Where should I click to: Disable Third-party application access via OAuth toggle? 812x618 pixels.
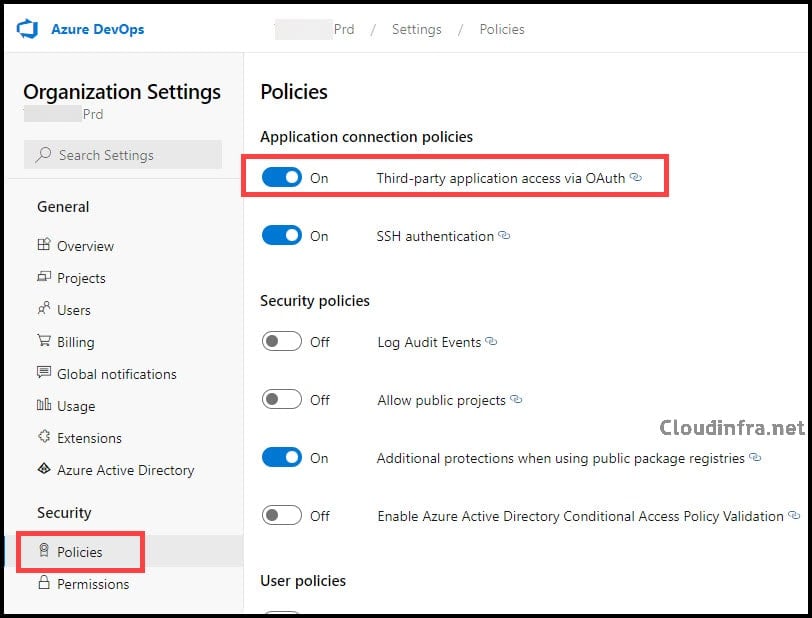coord(282,177)
